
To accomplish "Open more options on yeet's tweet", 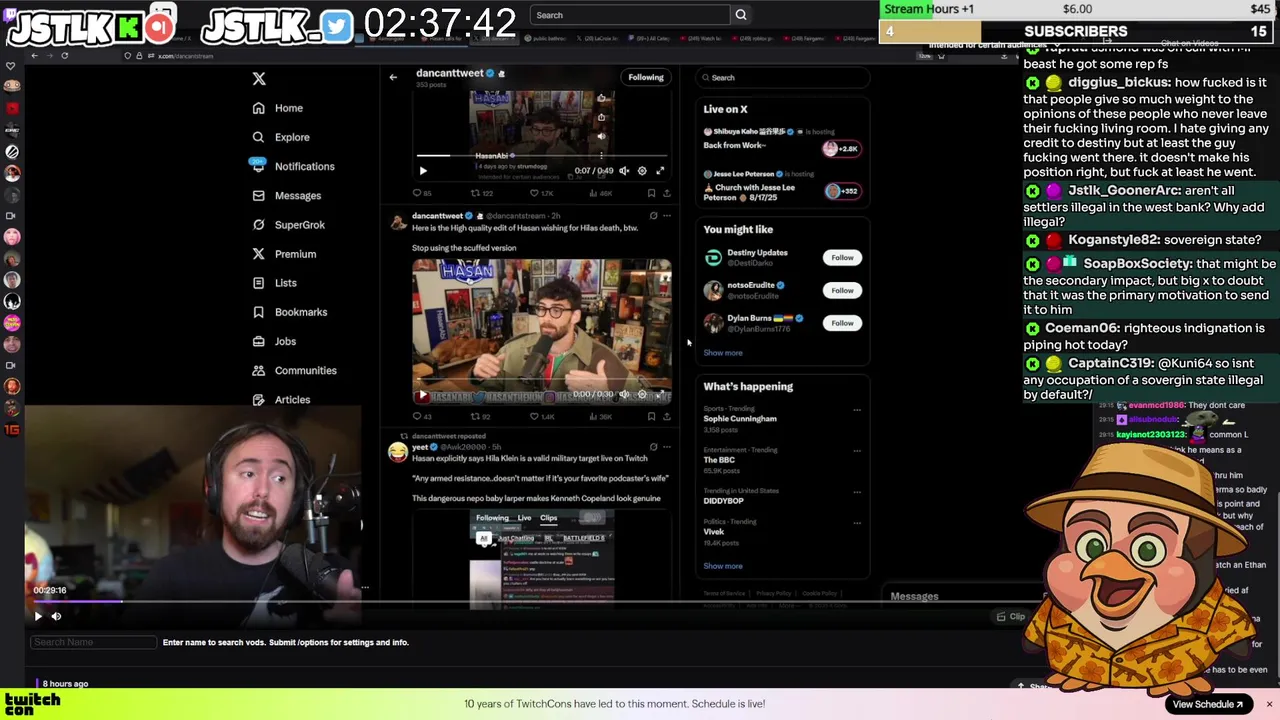I will point(667,447).
